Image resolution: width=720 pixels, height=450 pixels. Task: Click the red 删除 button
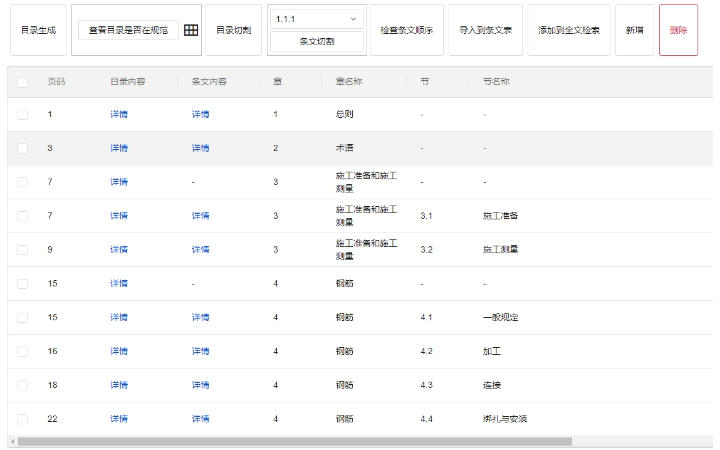click(678, 30)
